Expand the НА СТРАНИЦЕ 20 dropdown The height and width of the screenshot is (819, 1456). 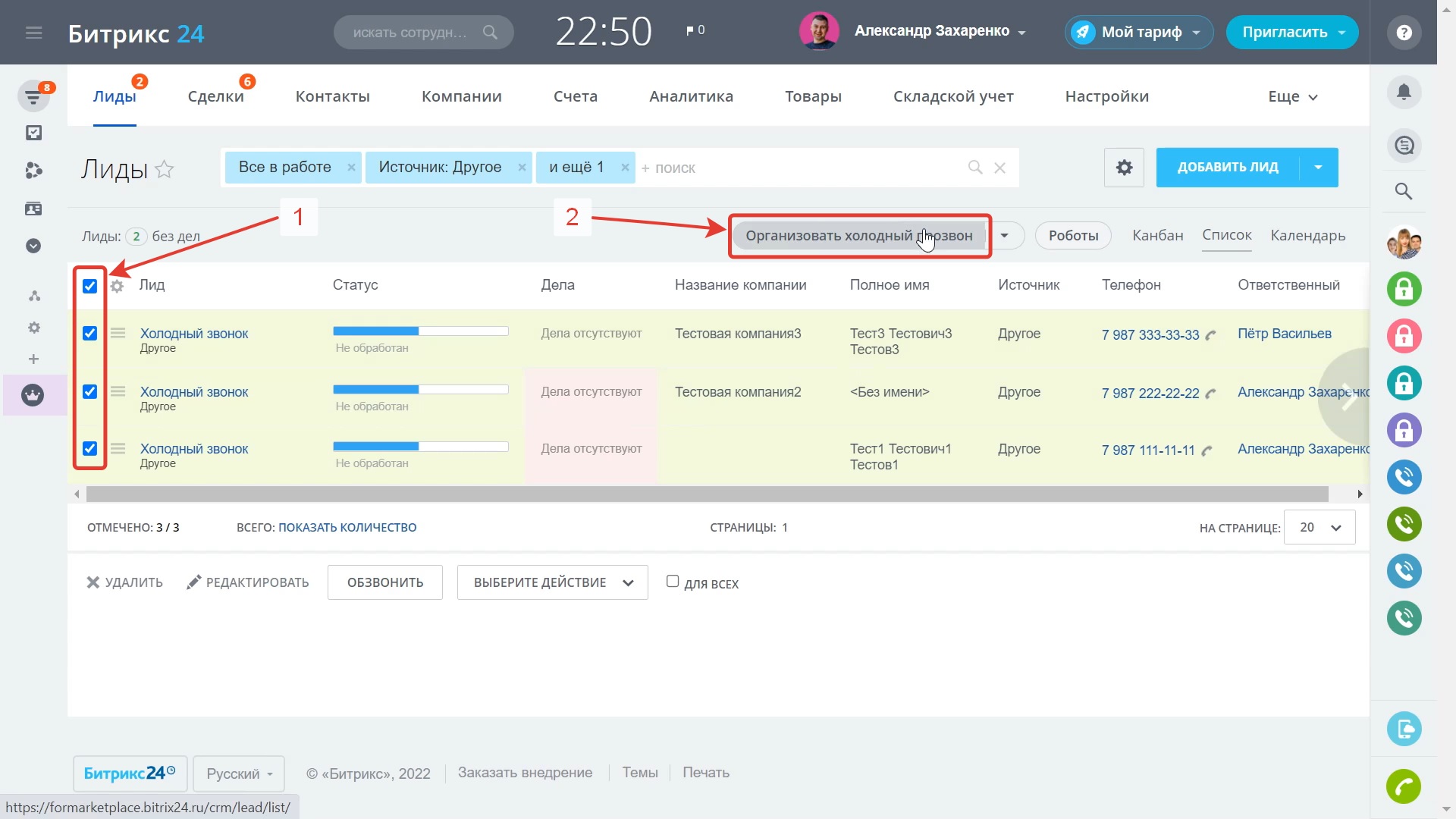[x=1319, y=527]
